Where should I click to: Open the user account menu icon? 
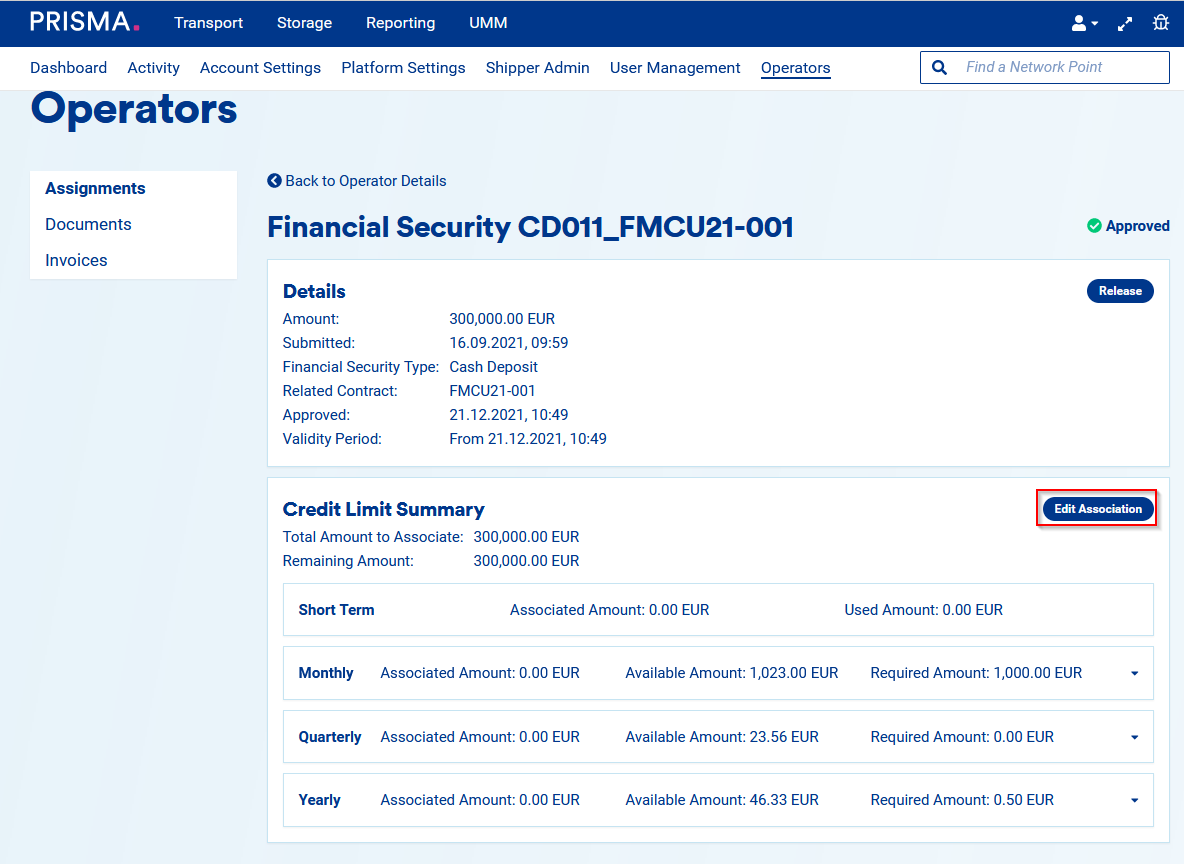[1084, 23]
